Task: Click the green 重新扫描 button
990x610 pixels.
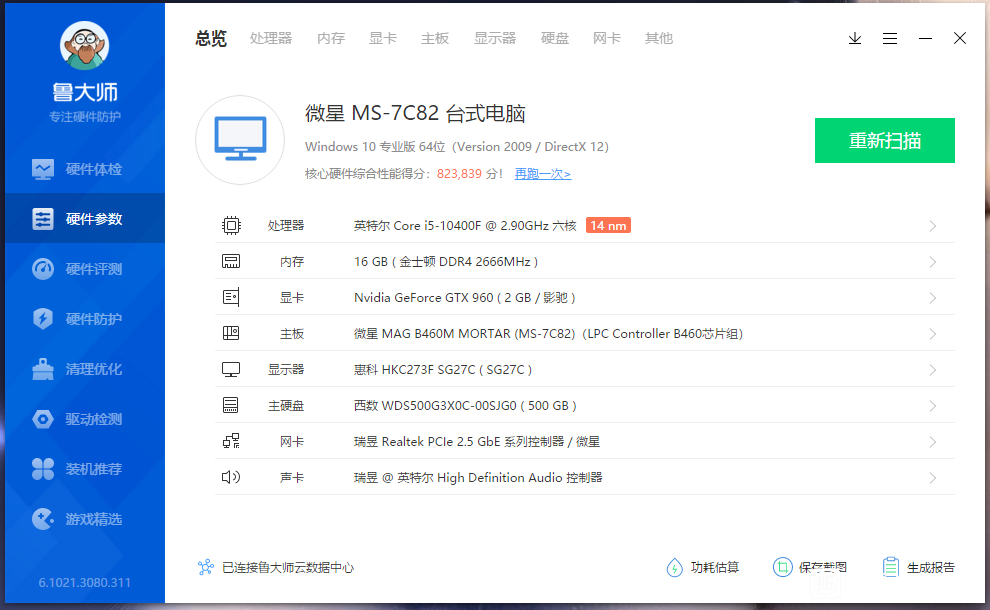Action: 885,140
